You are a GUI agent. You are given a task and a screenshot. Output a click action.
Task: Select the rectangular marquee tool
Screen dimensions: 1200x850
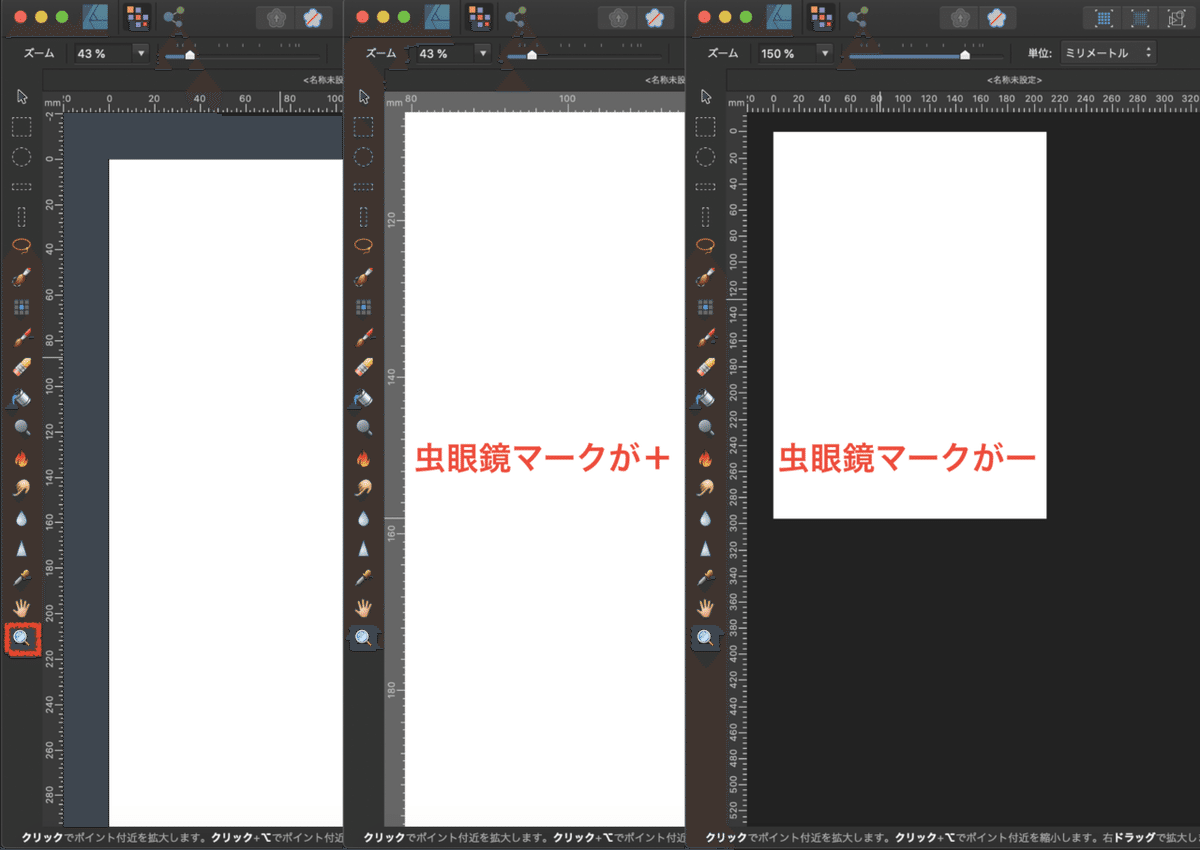[x=22, y=127]
